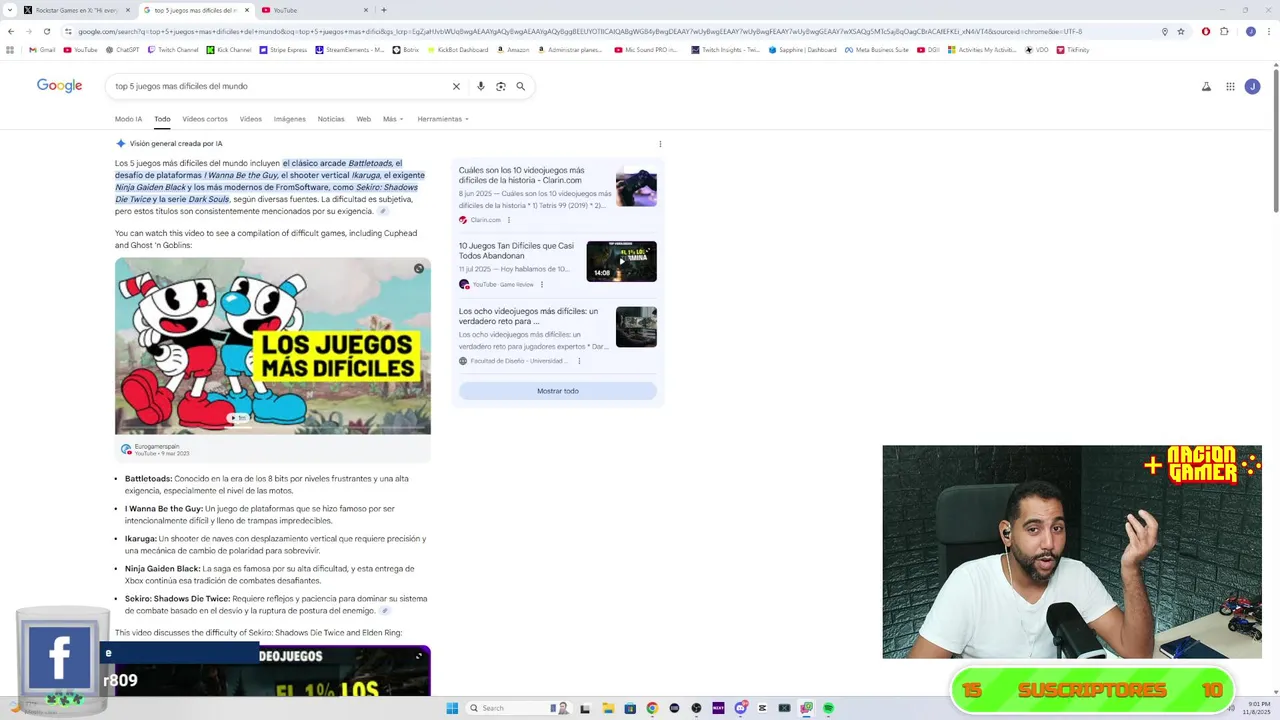Screen dimensions: 1280x720
Task: Click the page vertical scrollbar
Action: pos(1275,139)
